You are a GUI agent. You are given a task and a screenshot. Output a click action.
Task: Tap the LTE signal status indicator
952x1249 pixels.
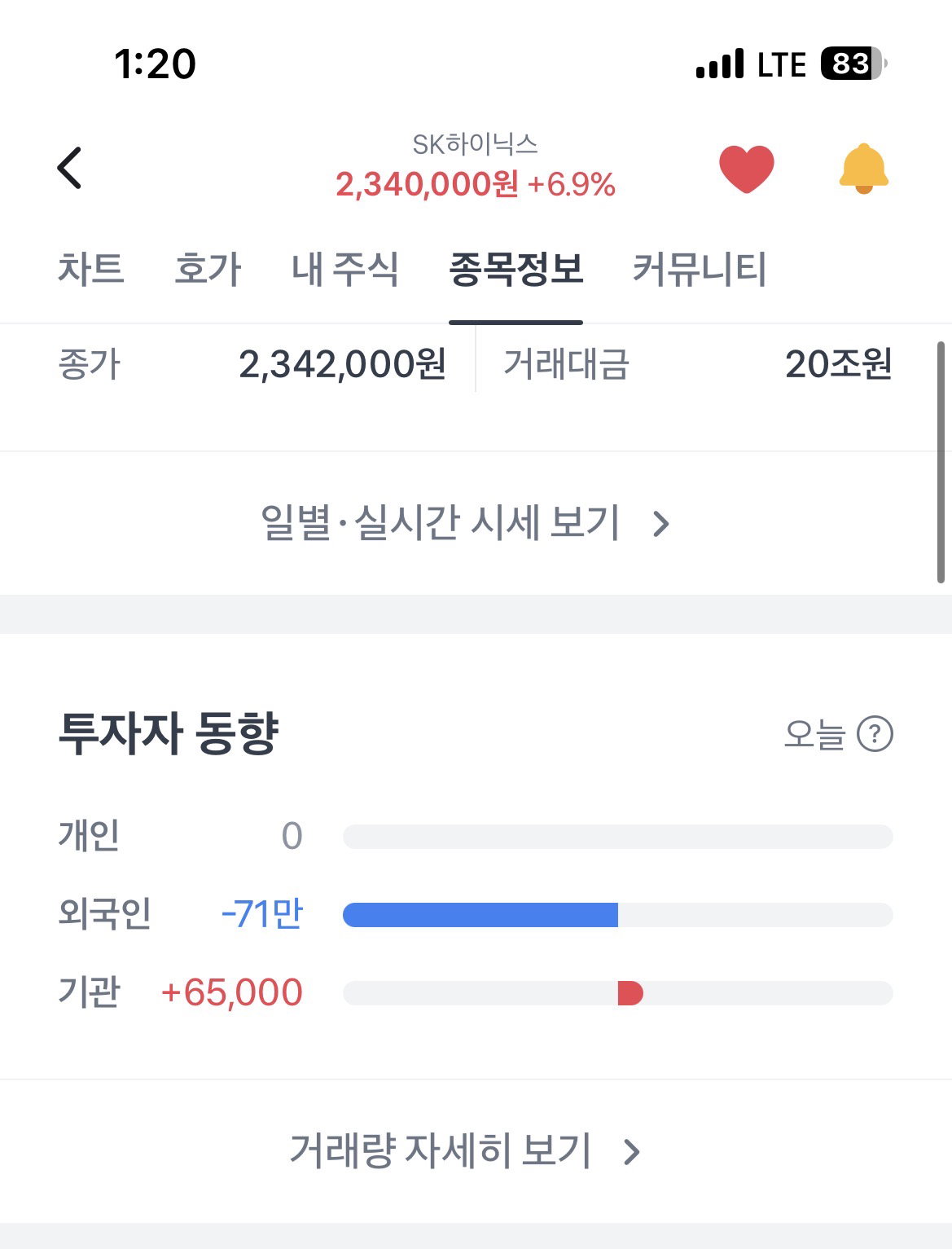(x=781, y=64)
